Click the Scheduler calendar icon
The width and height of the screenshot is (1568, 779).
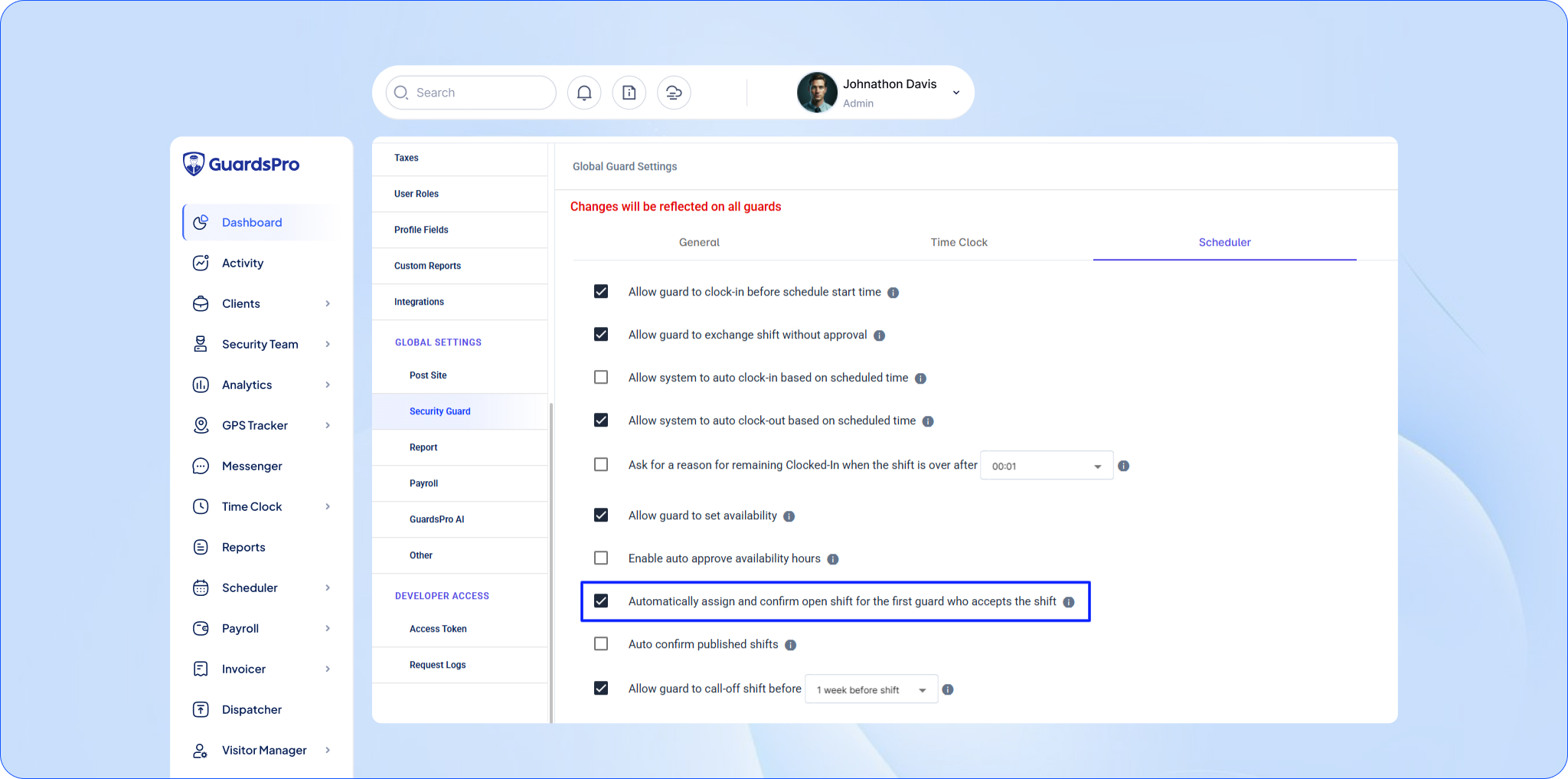[201, 588]
